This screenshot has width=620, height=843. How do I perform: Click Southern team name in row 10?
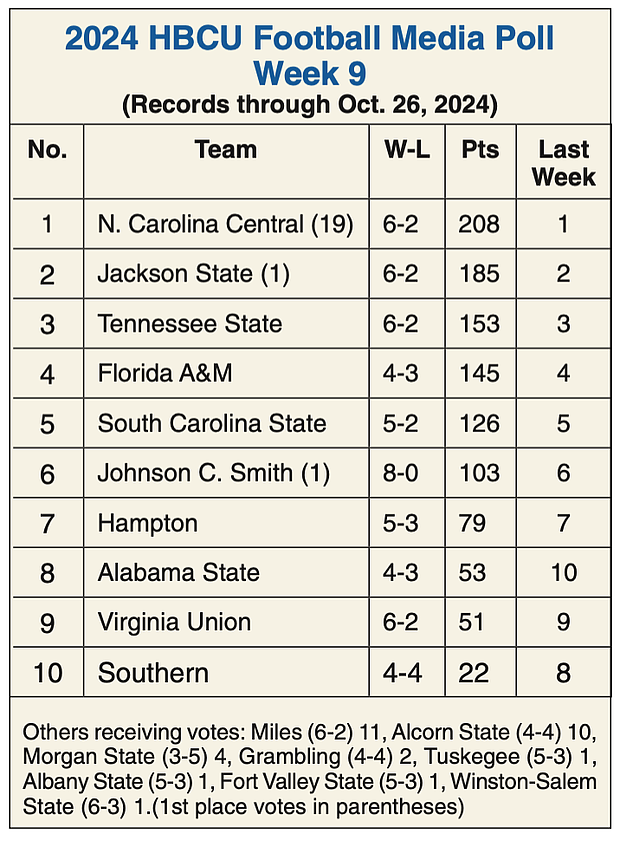click(x=153, y=673)
